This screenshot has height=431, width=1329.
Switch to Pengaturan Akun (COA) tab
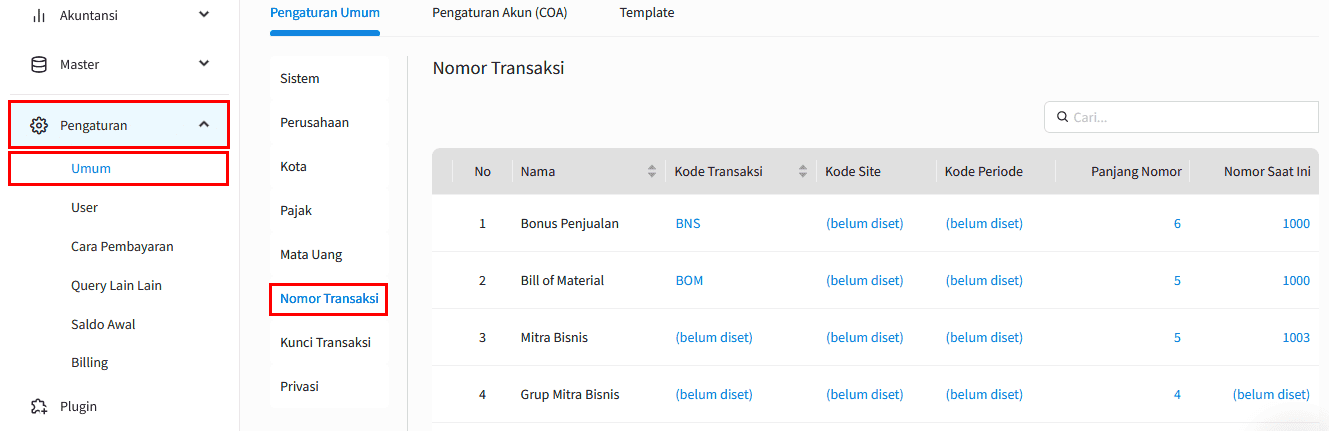pos(499,13)
